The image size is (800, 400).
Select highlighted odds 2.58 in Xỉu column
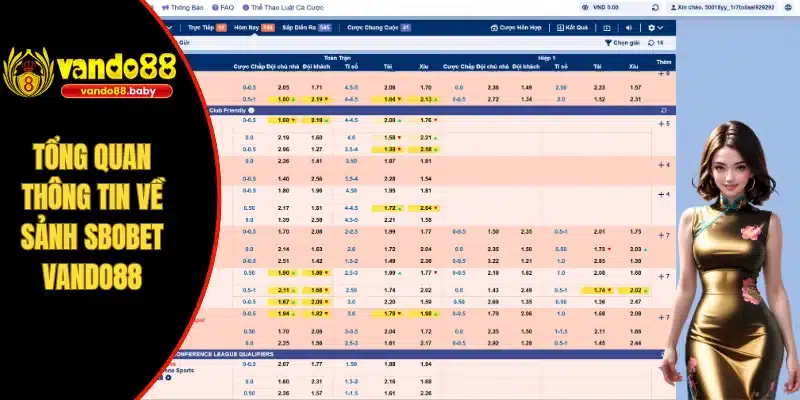tap(424, 149)
